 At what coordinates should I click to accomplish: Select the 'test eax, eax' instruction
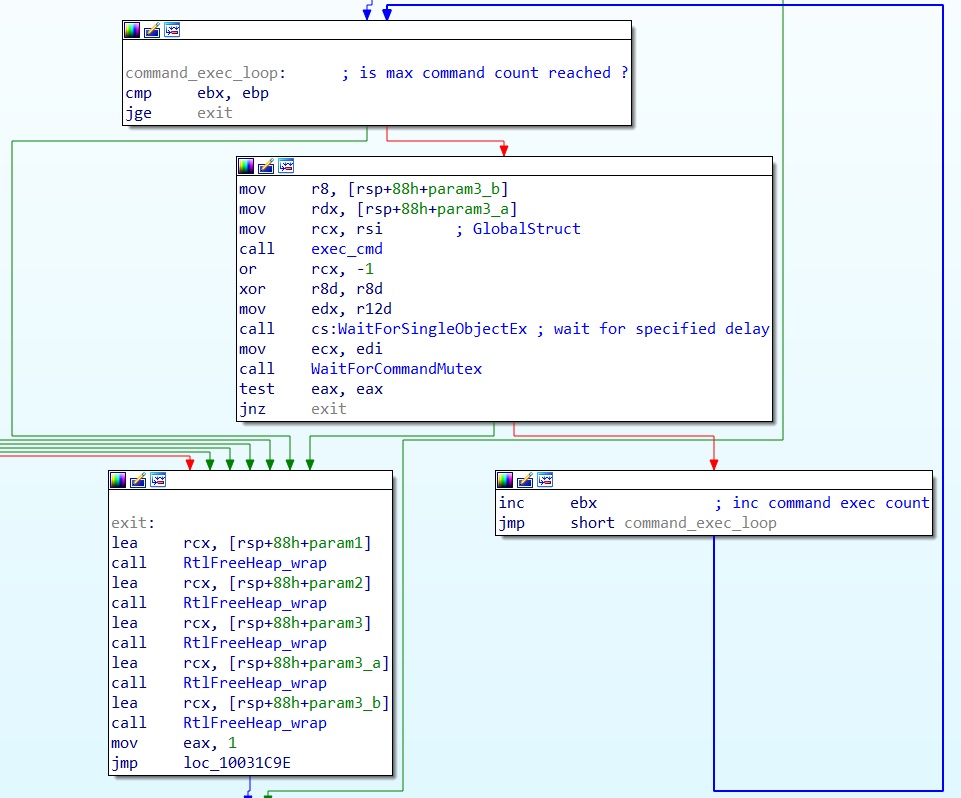[x=311, y=389]
